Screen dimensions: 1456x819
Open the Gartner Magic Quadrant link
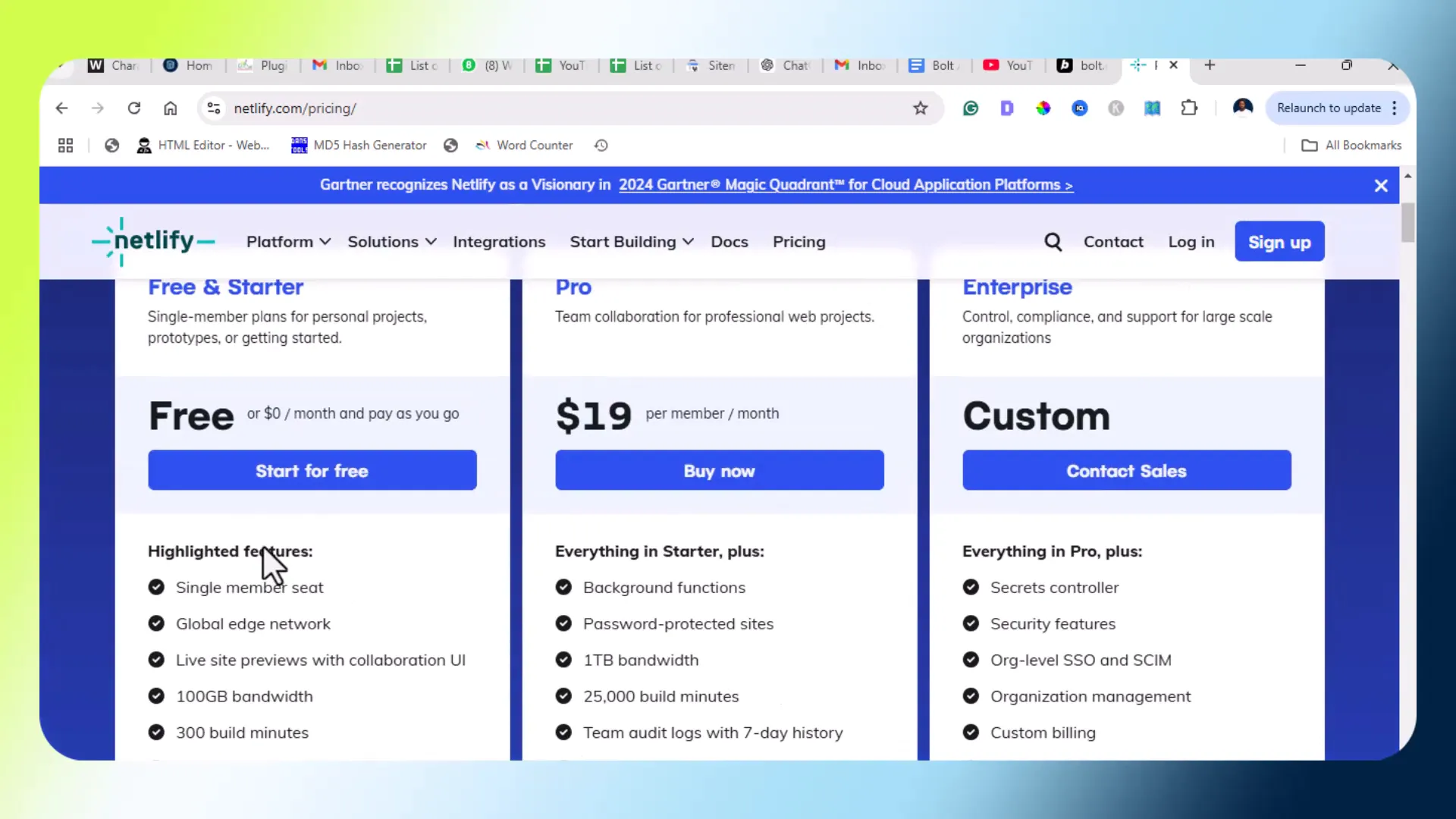coord(846,185)
